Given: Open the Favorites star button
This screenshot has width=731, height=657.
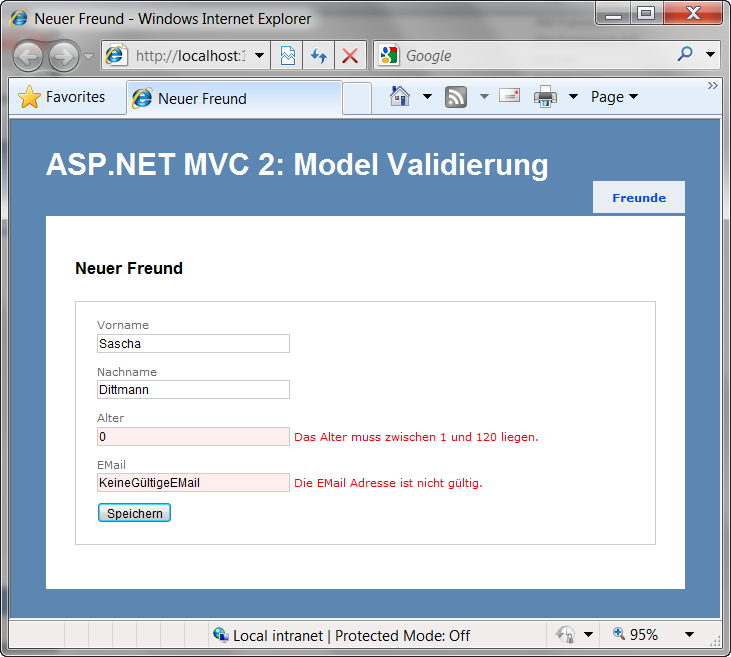Looking at the screenshot, I should [62, 97].
